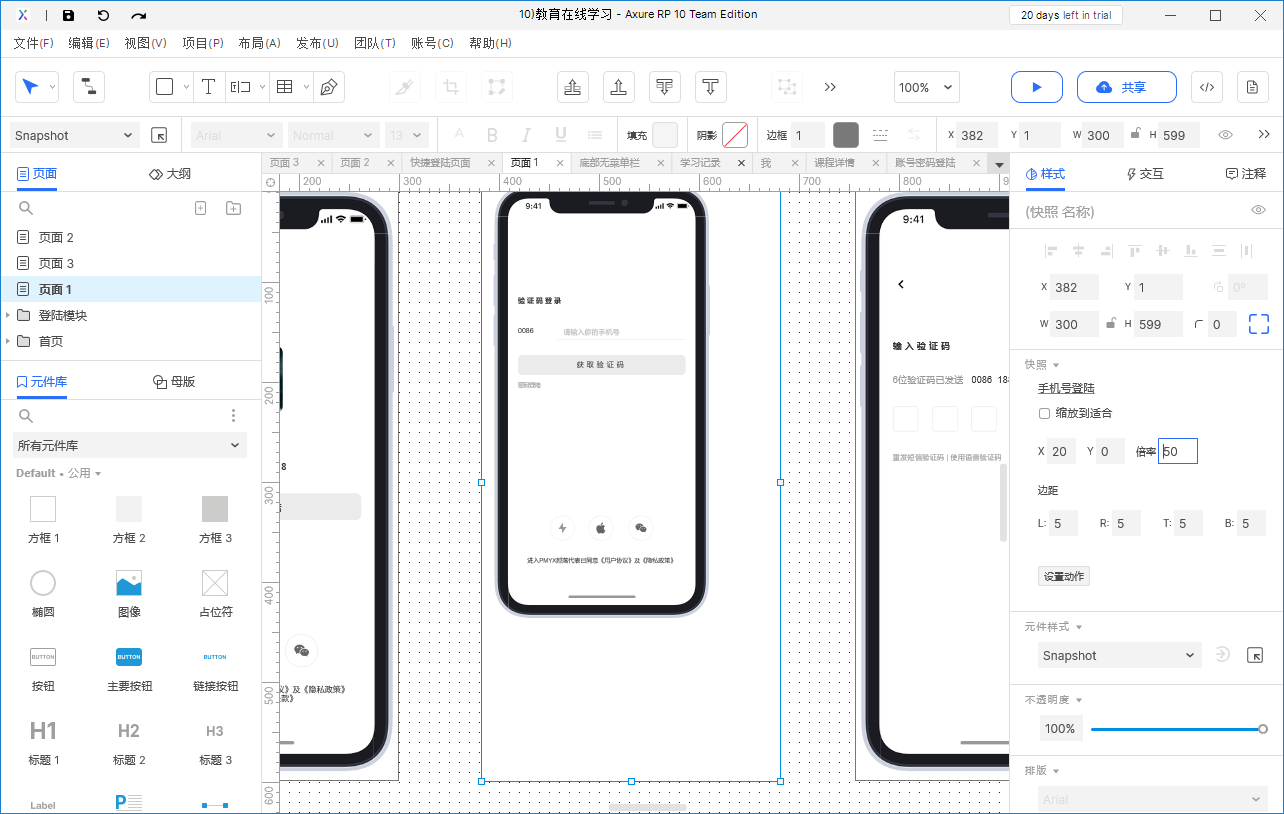
Task: Choose the rectangle shape tool
Action: [165, 87]
